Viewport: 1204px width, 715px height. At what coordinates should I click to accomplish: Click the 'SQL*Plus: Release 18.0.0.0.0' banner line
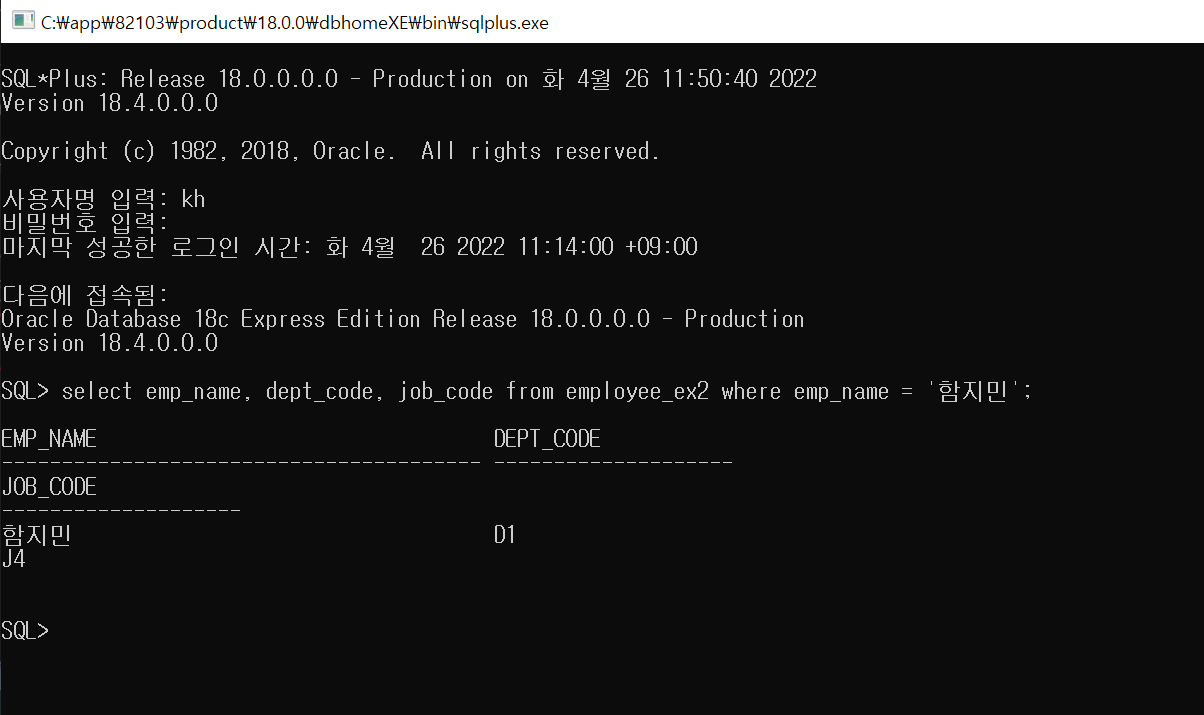409,79
